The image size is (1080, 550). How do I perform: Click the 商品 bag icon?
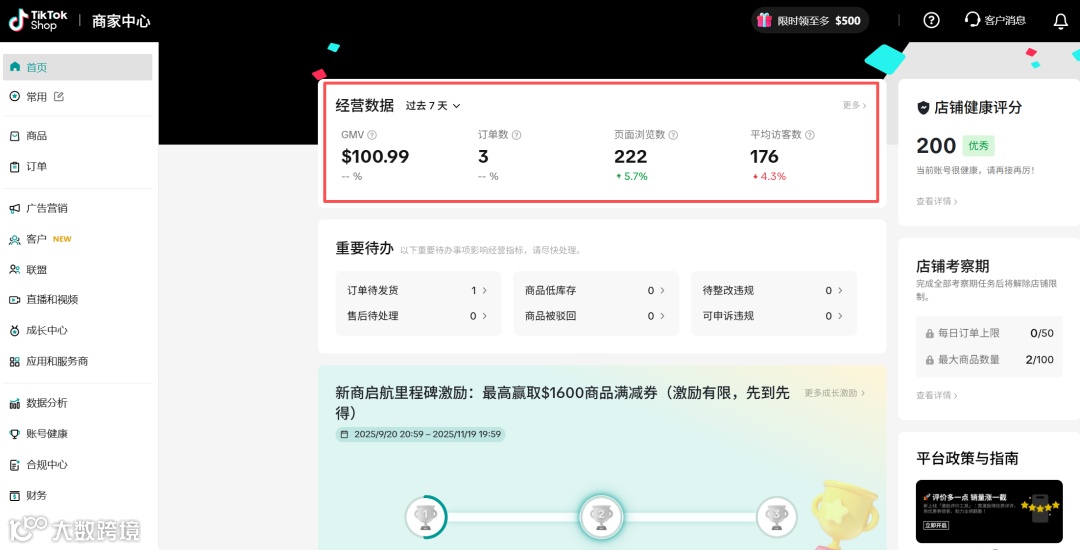[x=14, y=136]
